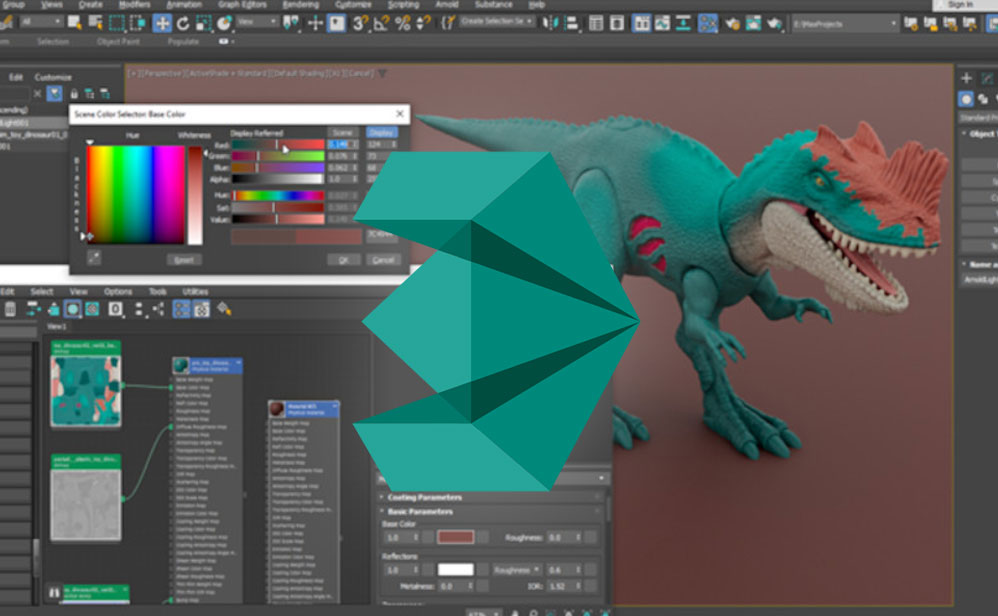Toggle the Angle Snap icon
This screenshot has height=616, width=998.
coord(382,22)
